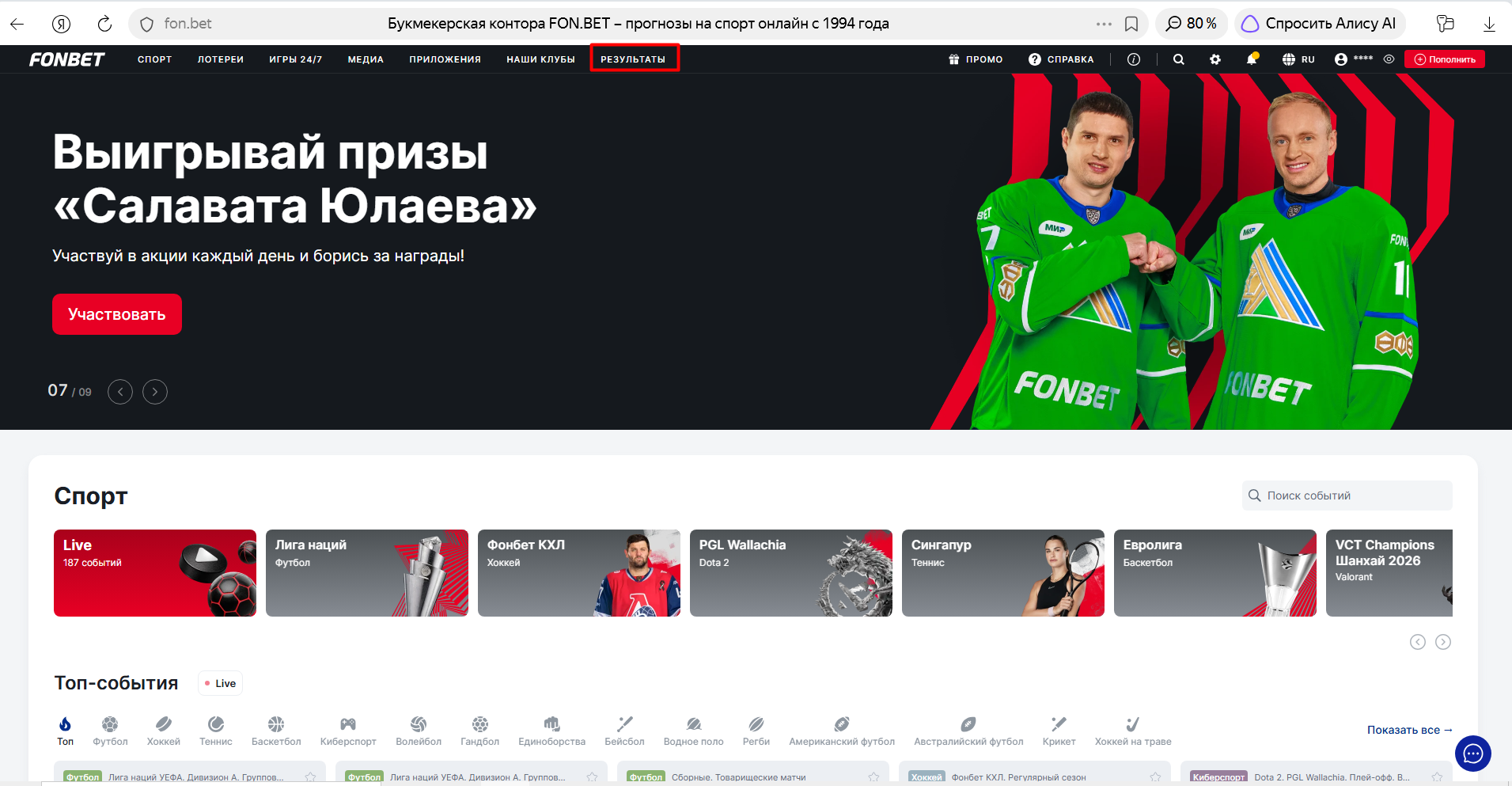Select the Регби sport icon

click(x=756, y=731)
